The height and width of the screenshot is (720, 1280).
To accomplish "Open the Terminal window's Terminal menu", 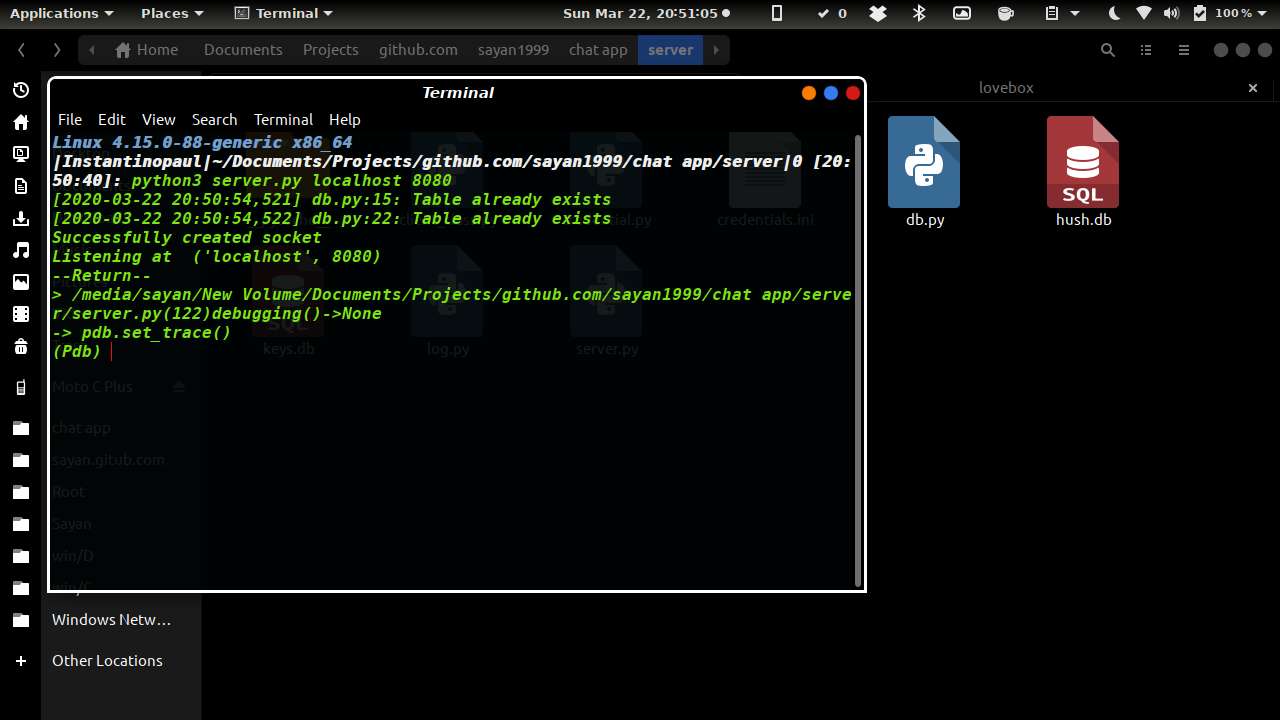I will [x=283, y=119].
